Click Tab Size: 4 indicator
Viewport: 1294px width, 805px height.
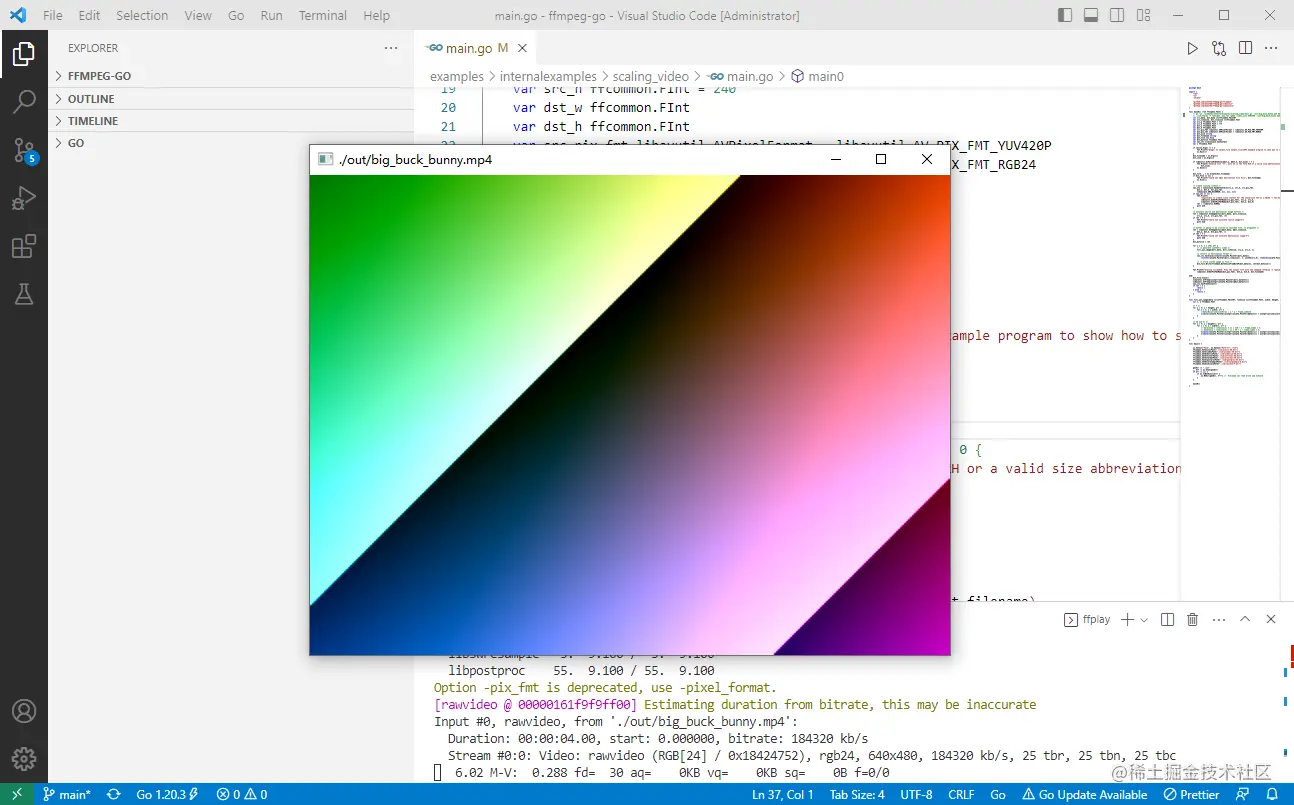[x=857, y=794]
